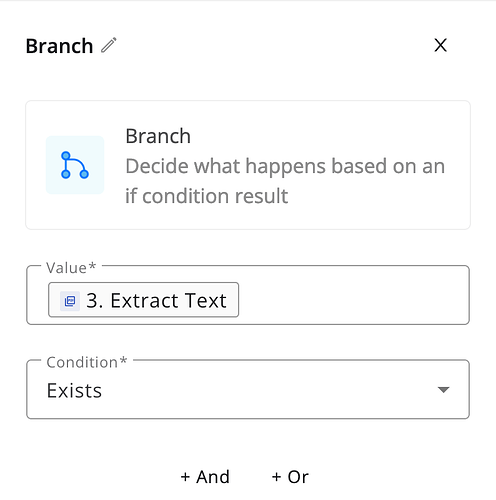This screenshot has width=496, height=500.
Task: Click the blue branch node icon
Action: coord(75,165)
